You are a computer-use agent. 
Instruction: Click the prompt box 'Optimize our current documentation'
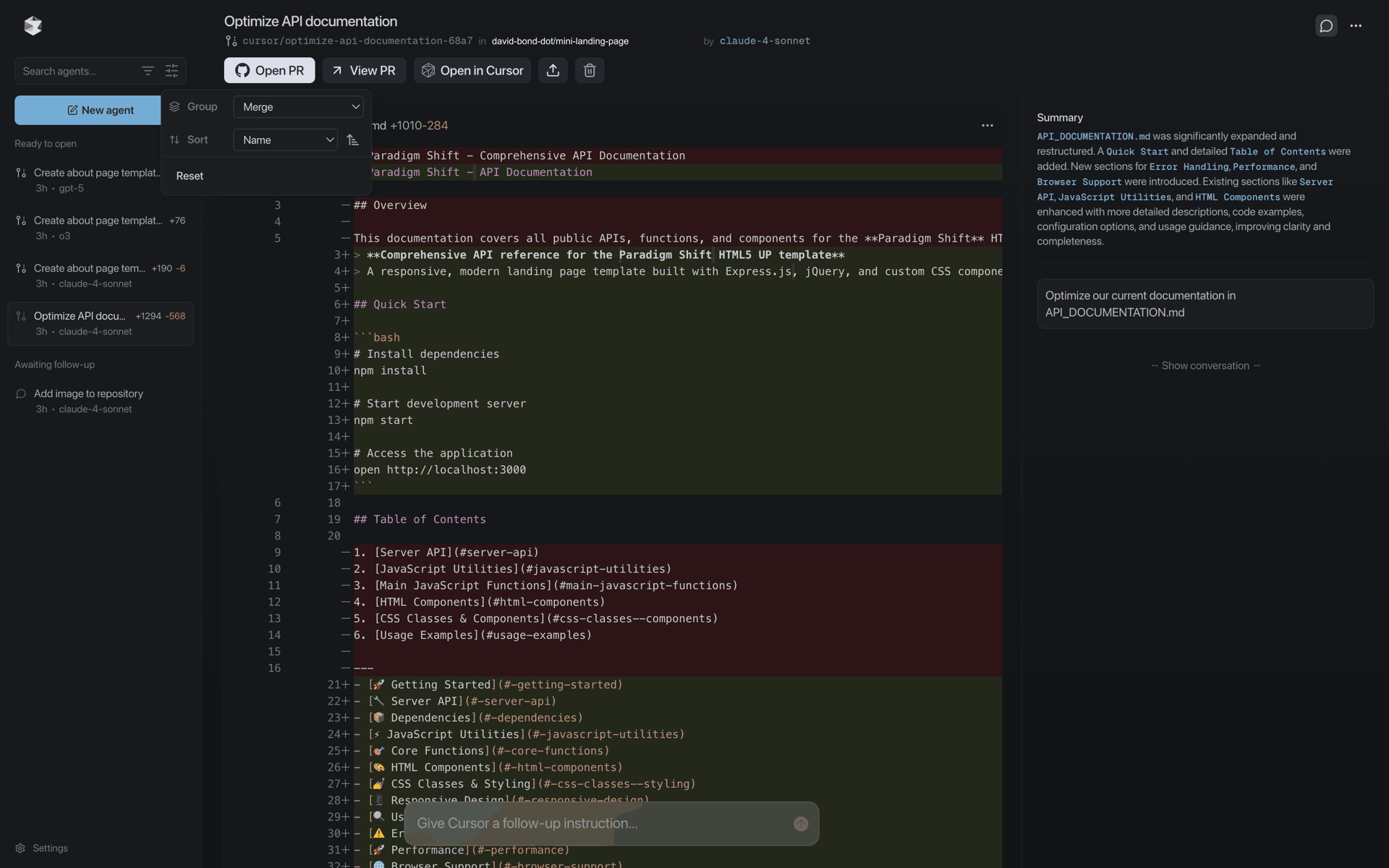1205,304
